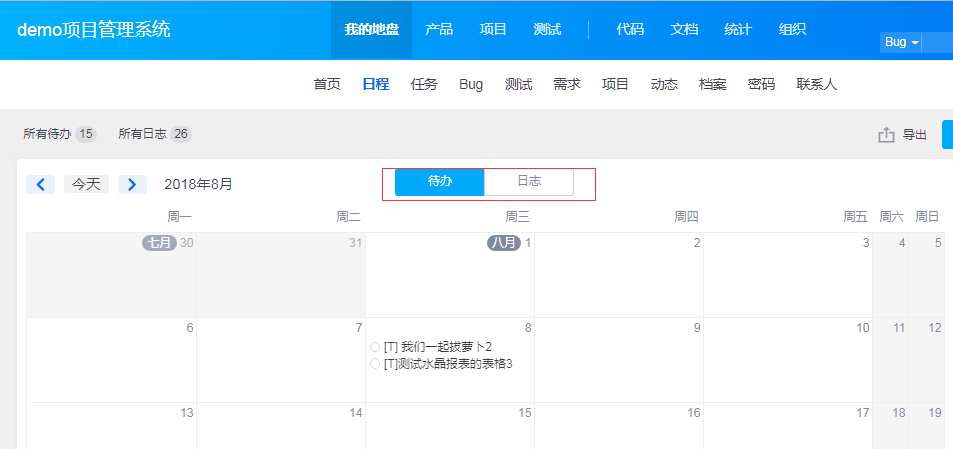Open todo [T] 我们一起拔萝卜2
This screenshot has width=953, height=449.
[x=438, y=347]
